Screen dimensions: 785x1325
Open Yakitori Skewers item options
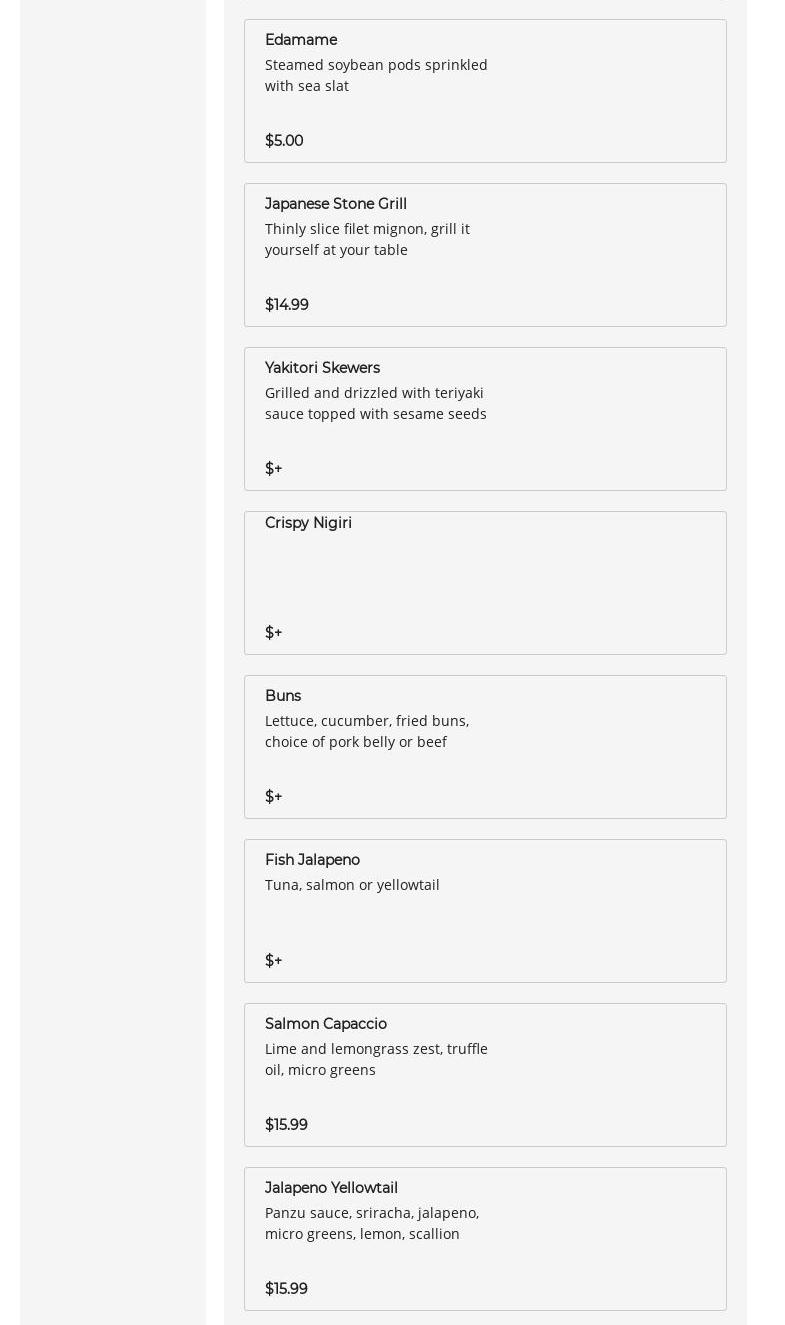322,368
